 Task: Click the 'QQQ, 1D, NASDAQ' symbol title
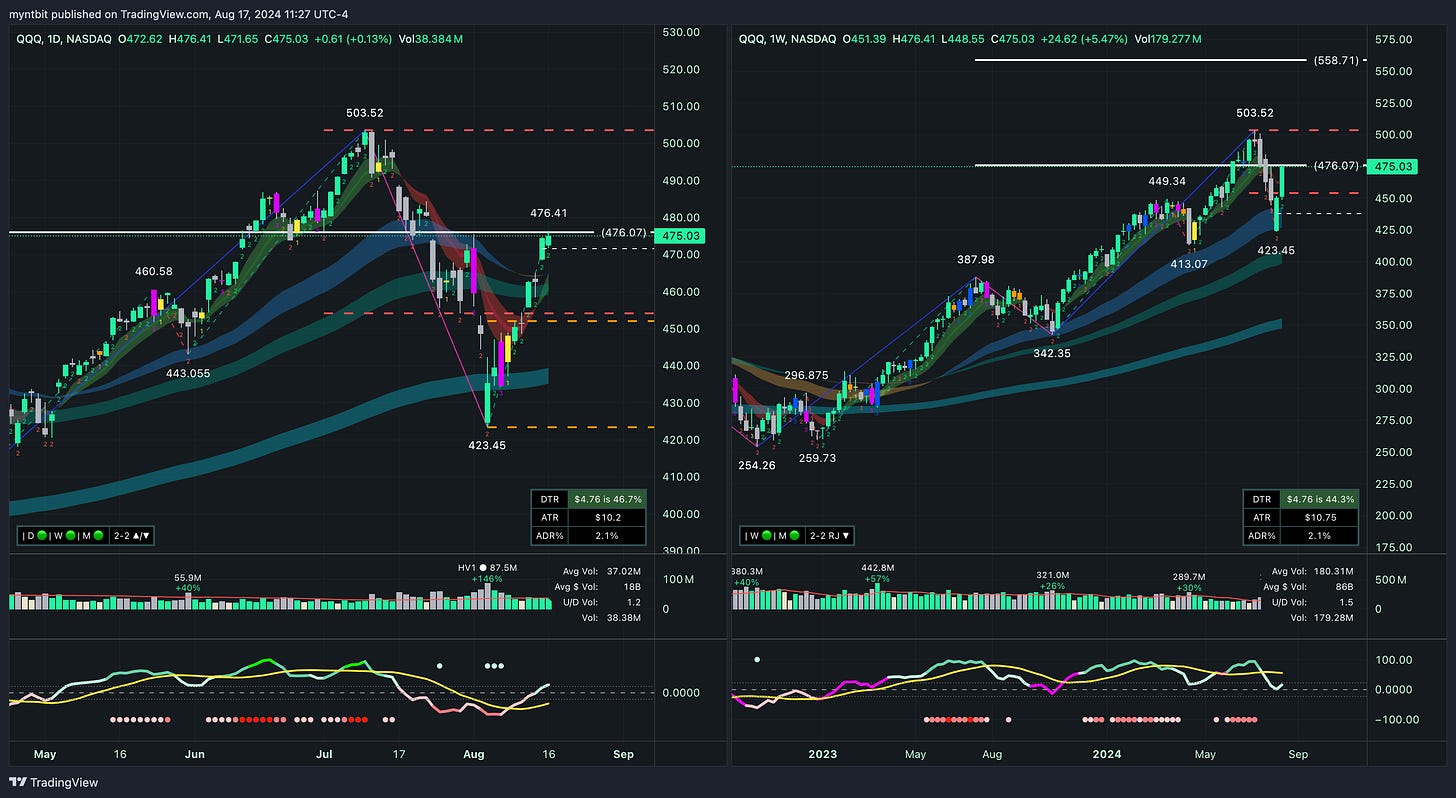(x=62, y=38)
